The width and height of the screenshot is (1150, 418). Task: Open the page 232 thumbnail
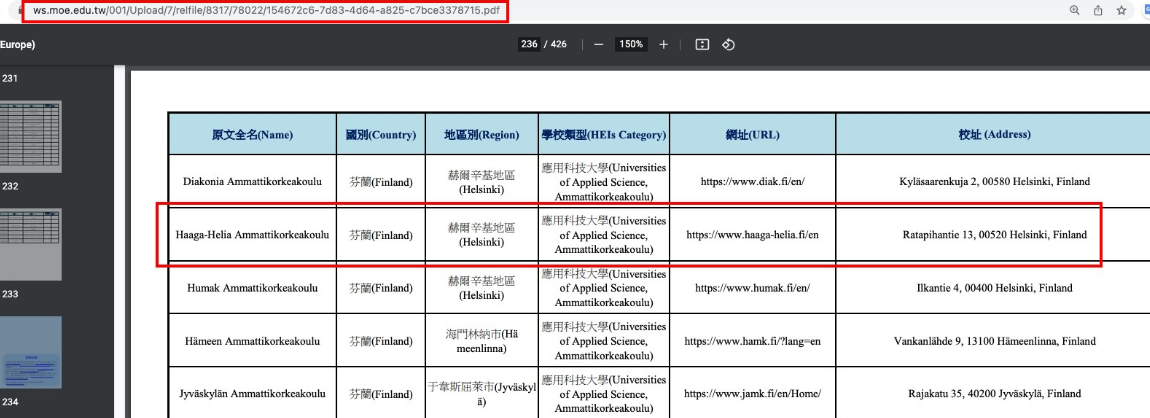[31, 136]
